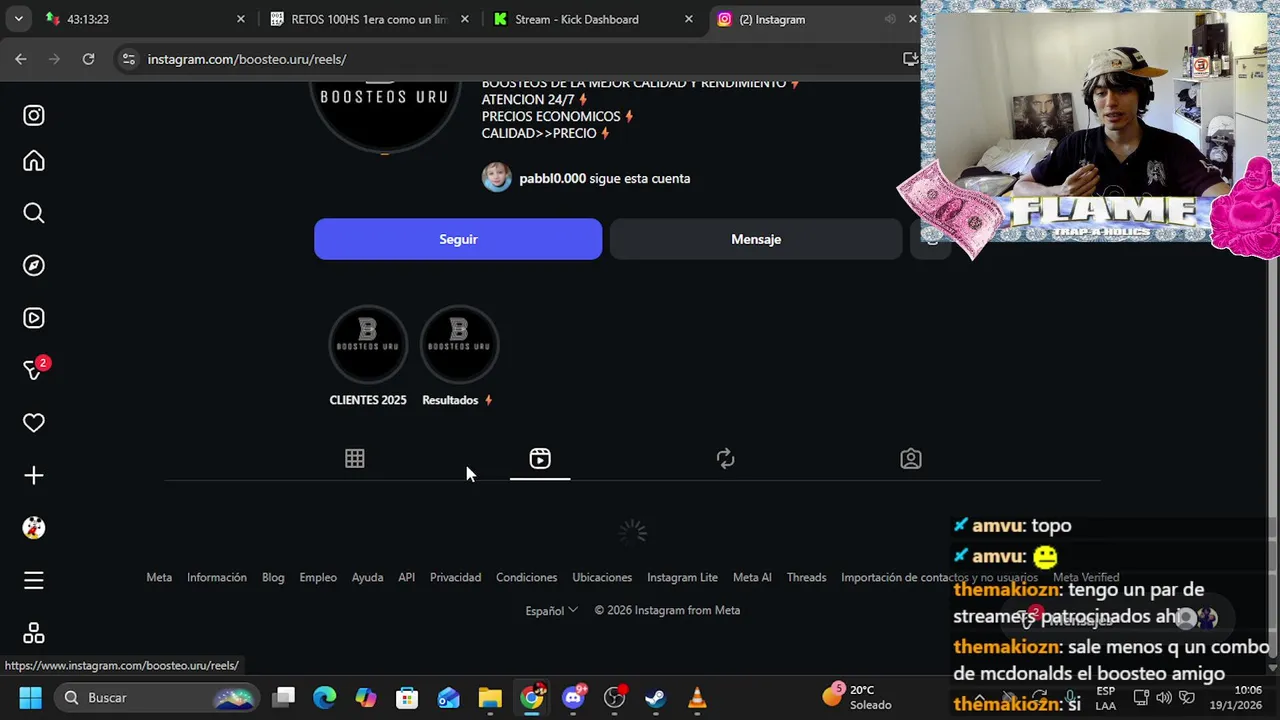Image resolution: width=1280 pixels, height=720 pixels.
Task: Create new post with plus icon
Action: click(x=34, y=475)
